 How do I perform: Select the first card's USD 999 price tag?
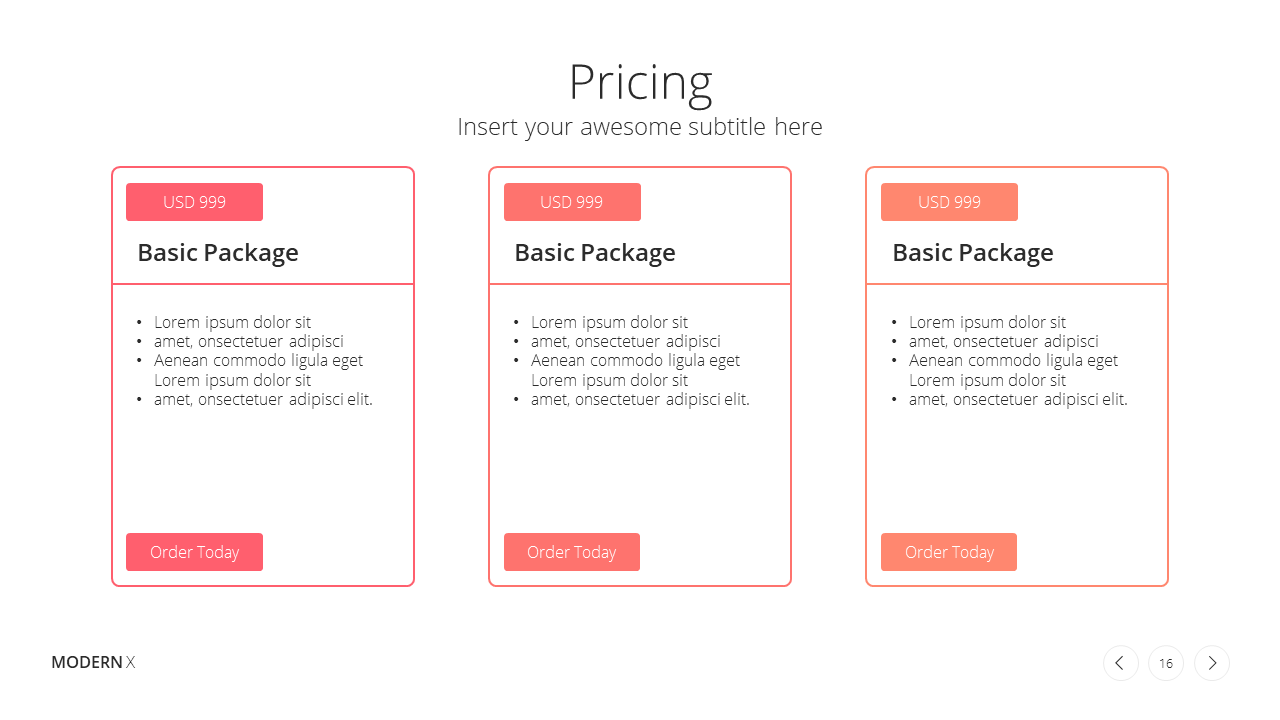[194, 202]
